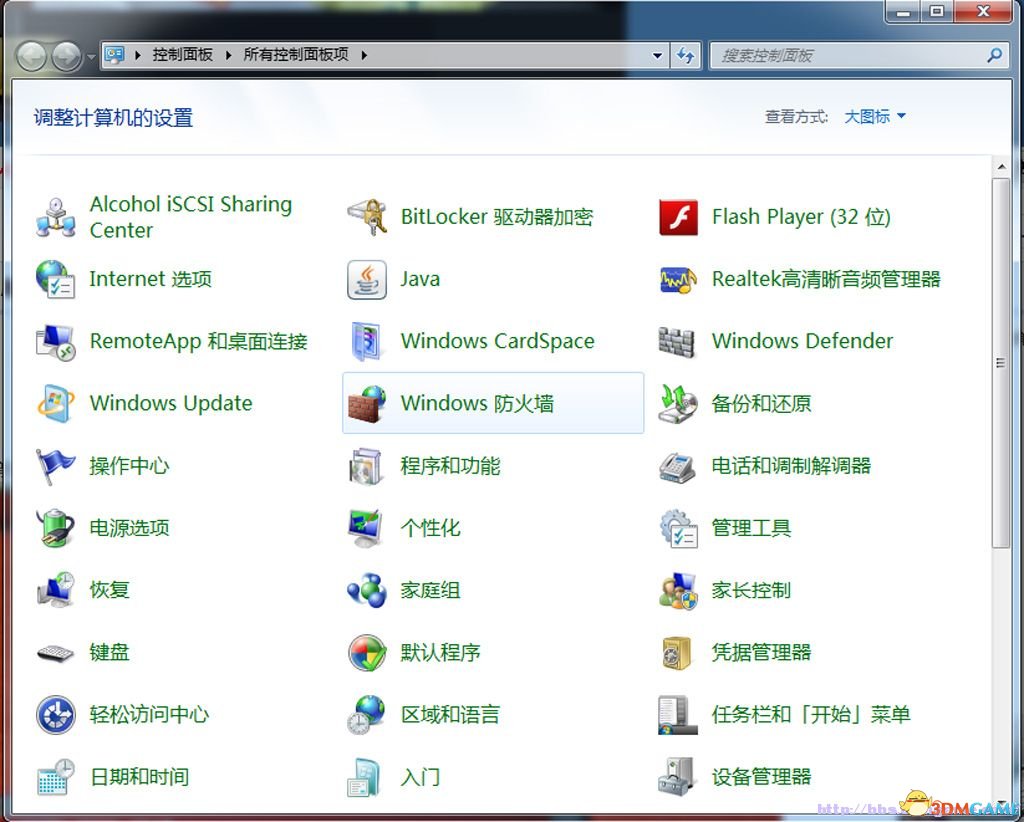Click the search magnifier icon
The width and height of the screenshot is (1024, 822).
(995, 55)
